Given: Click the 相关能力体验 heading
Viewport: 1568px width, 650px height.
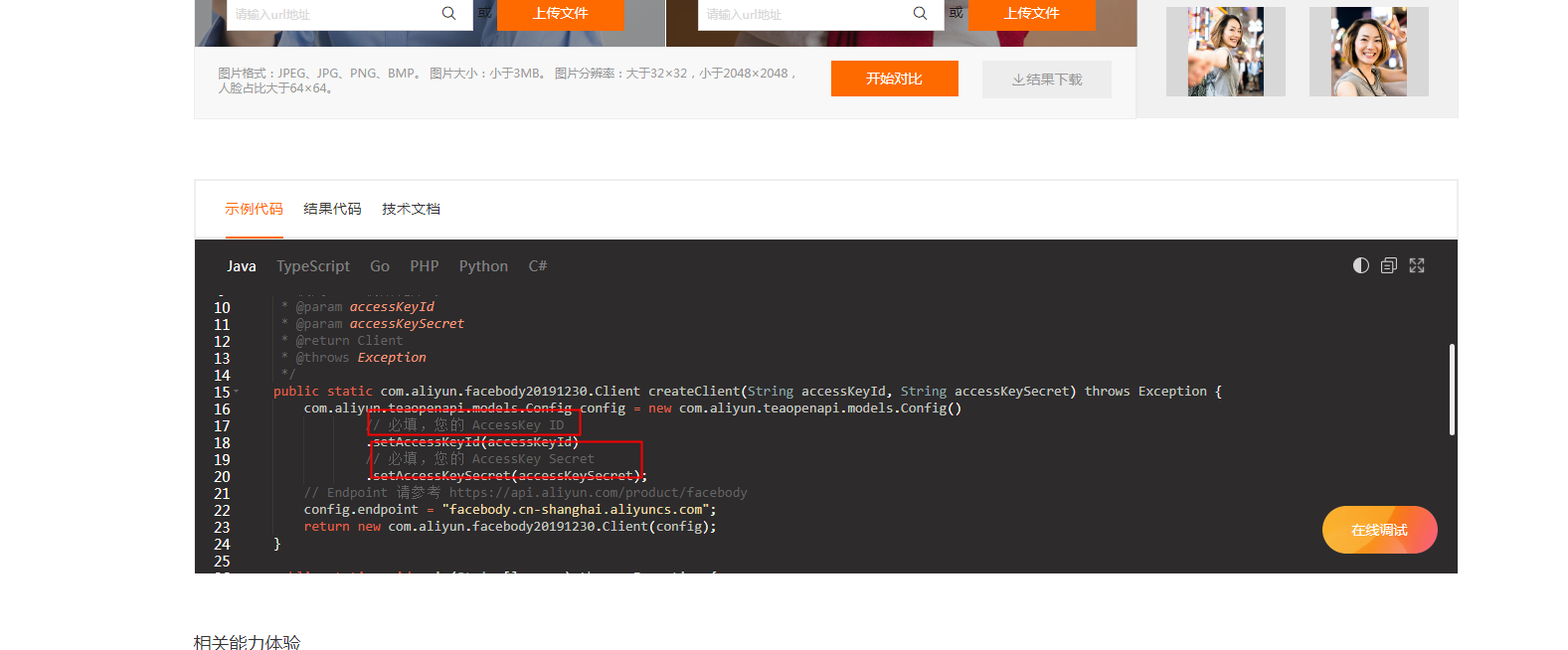Looking at the screenshot, I should 247,642.
